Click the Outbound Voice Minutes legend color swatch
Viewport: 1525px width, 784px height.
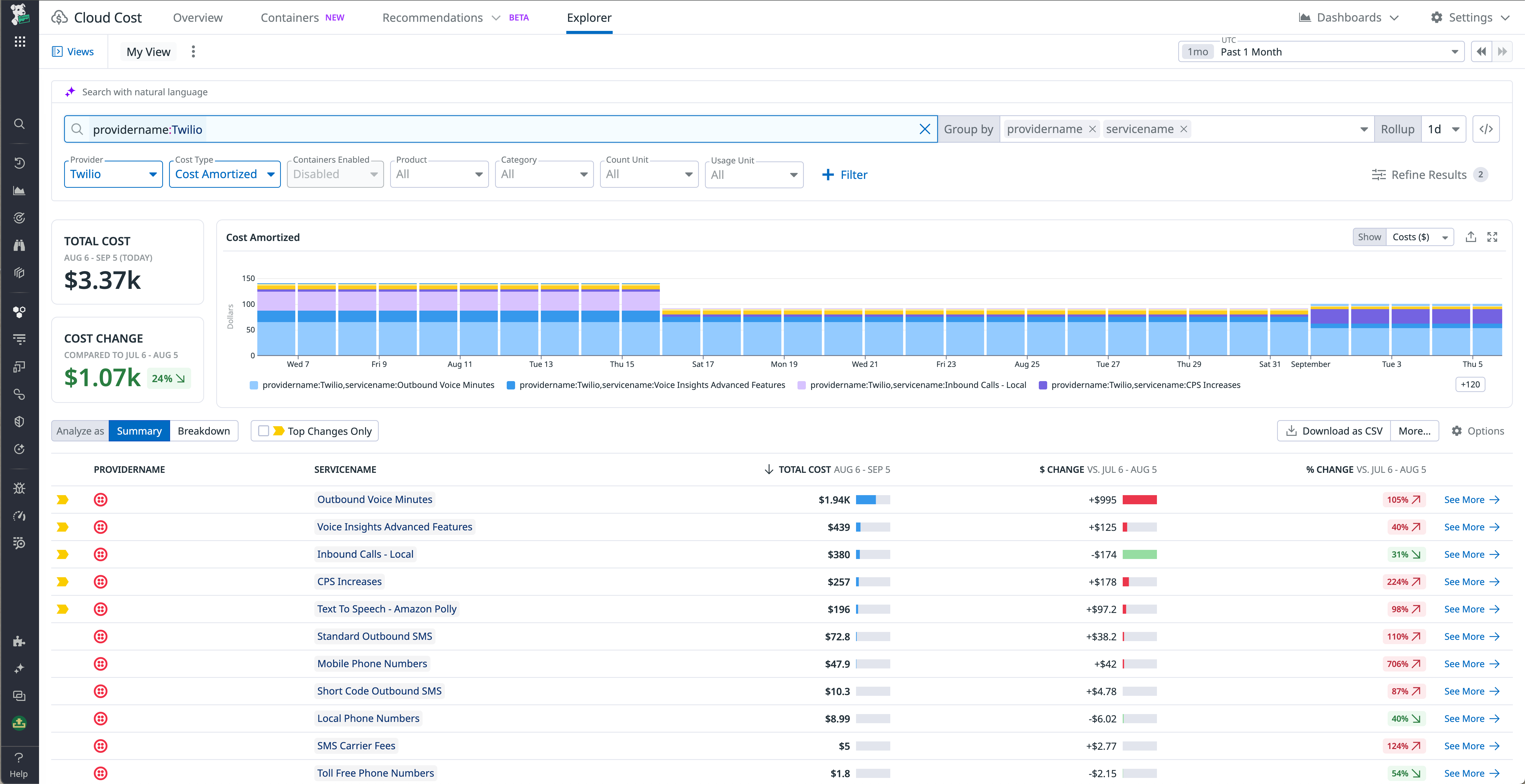253,385
